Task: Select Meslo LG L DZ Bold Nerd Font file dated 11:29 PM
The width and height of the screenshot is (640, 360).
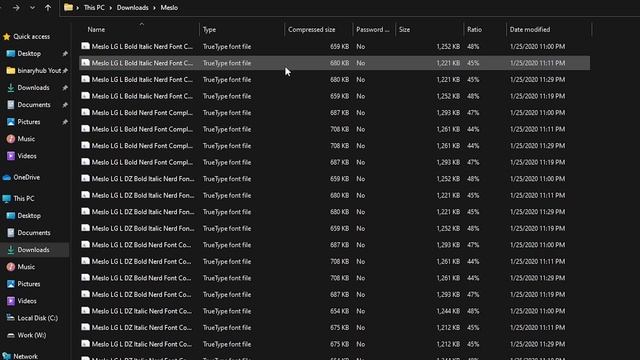Action: pyautogui.click(x=334, y=278)
